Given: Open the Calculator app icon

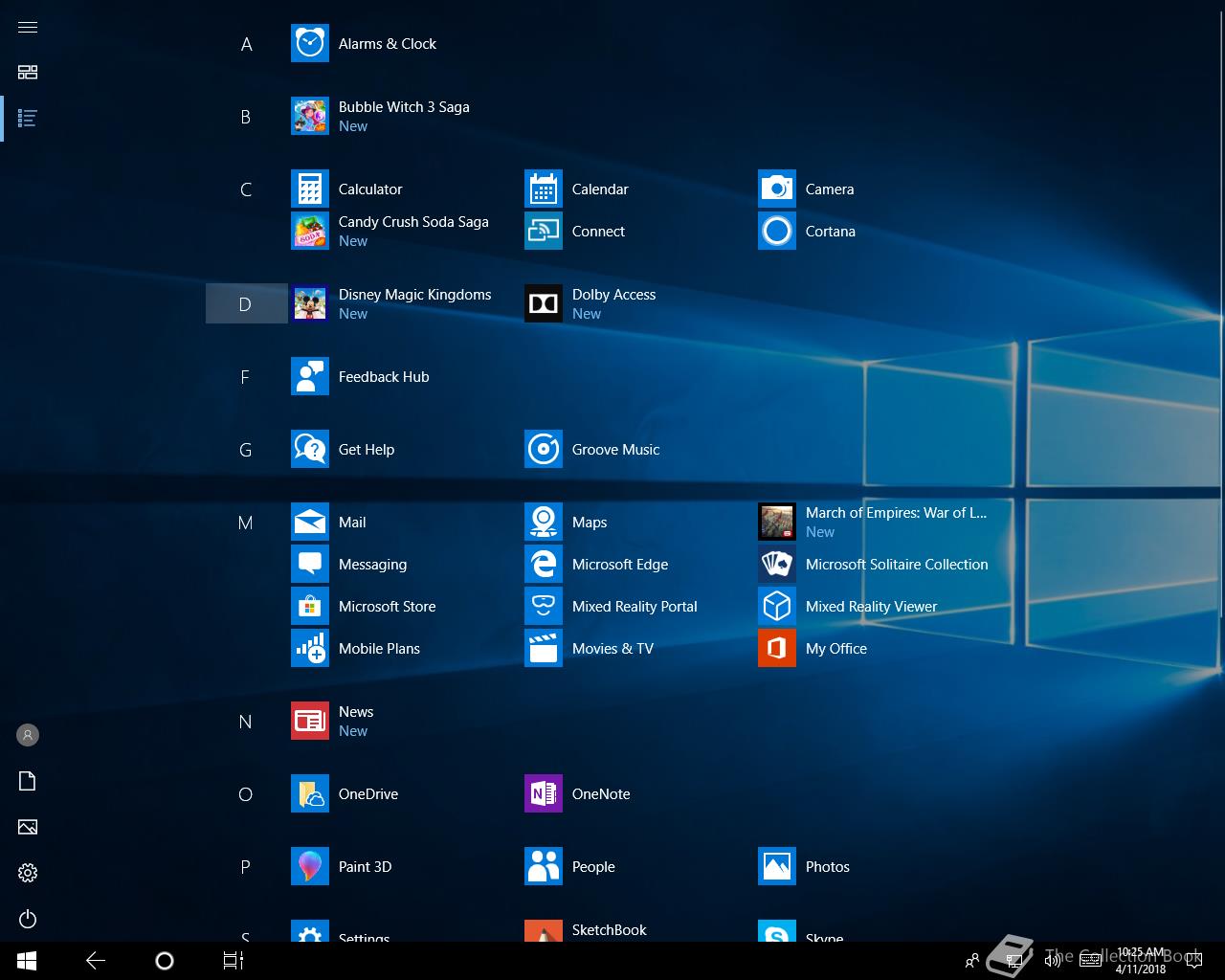Looking at the screenshot, I should pyautogui.click(x=310, y=189).
